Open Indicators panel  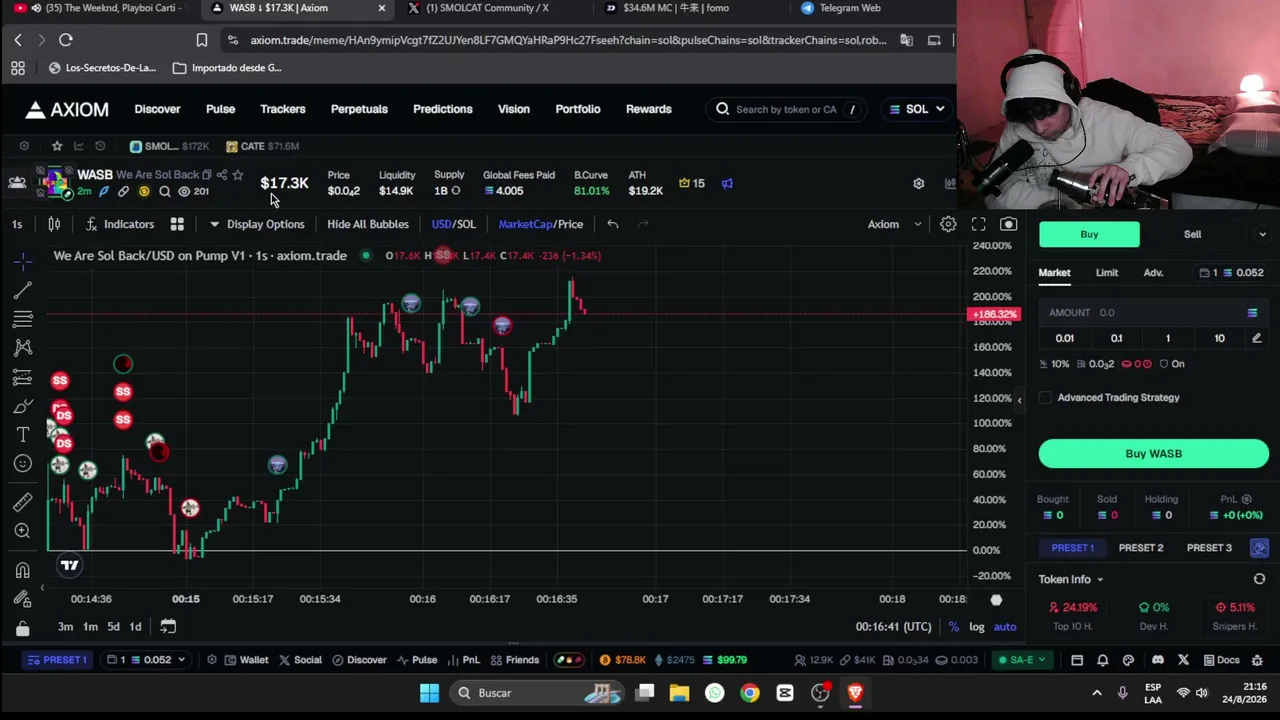(120, 224)
